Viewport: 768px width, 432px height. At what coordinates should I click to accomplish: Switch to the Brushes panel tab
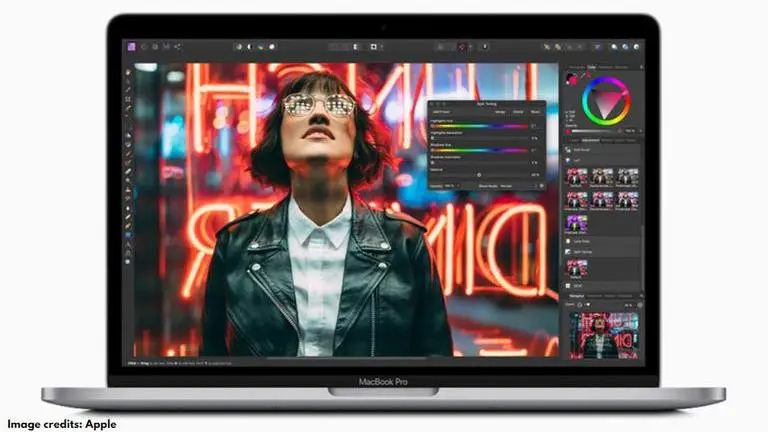622,67
